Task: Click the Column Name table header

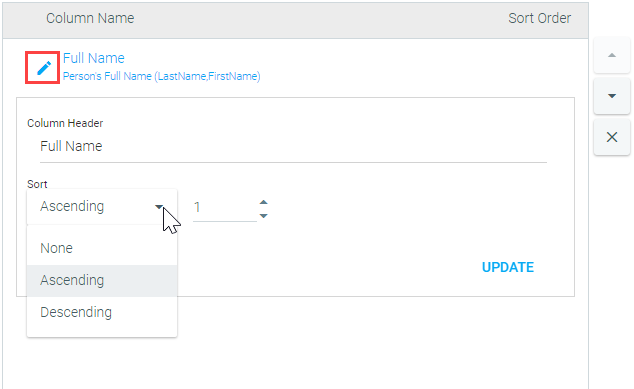Action: tap(90, 18)
